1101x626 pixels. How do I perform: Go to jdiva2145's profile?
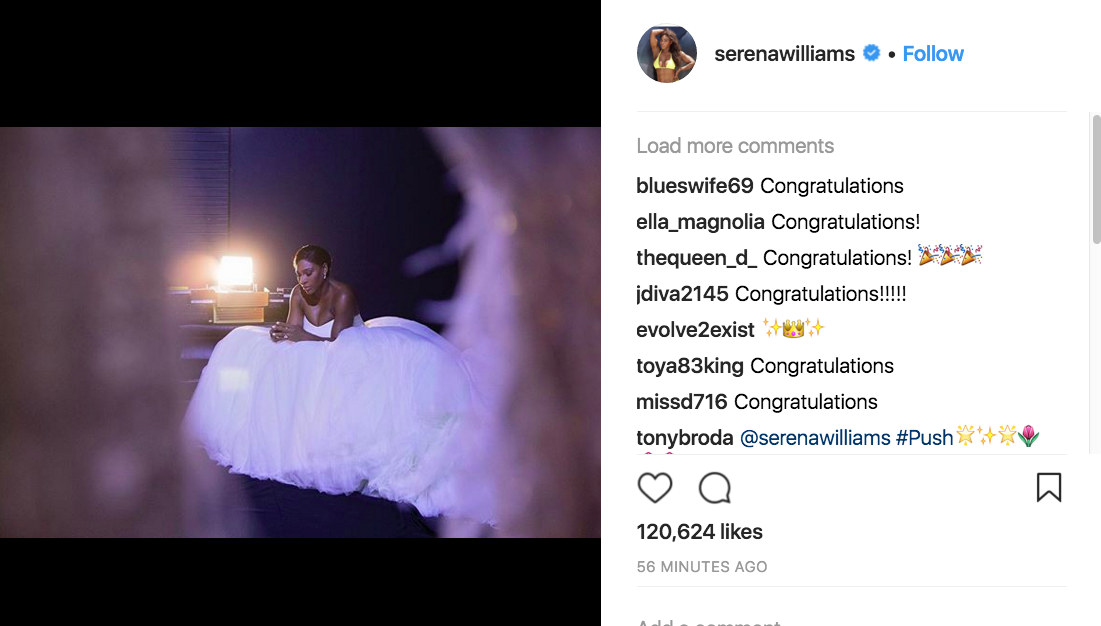[682, 294]
